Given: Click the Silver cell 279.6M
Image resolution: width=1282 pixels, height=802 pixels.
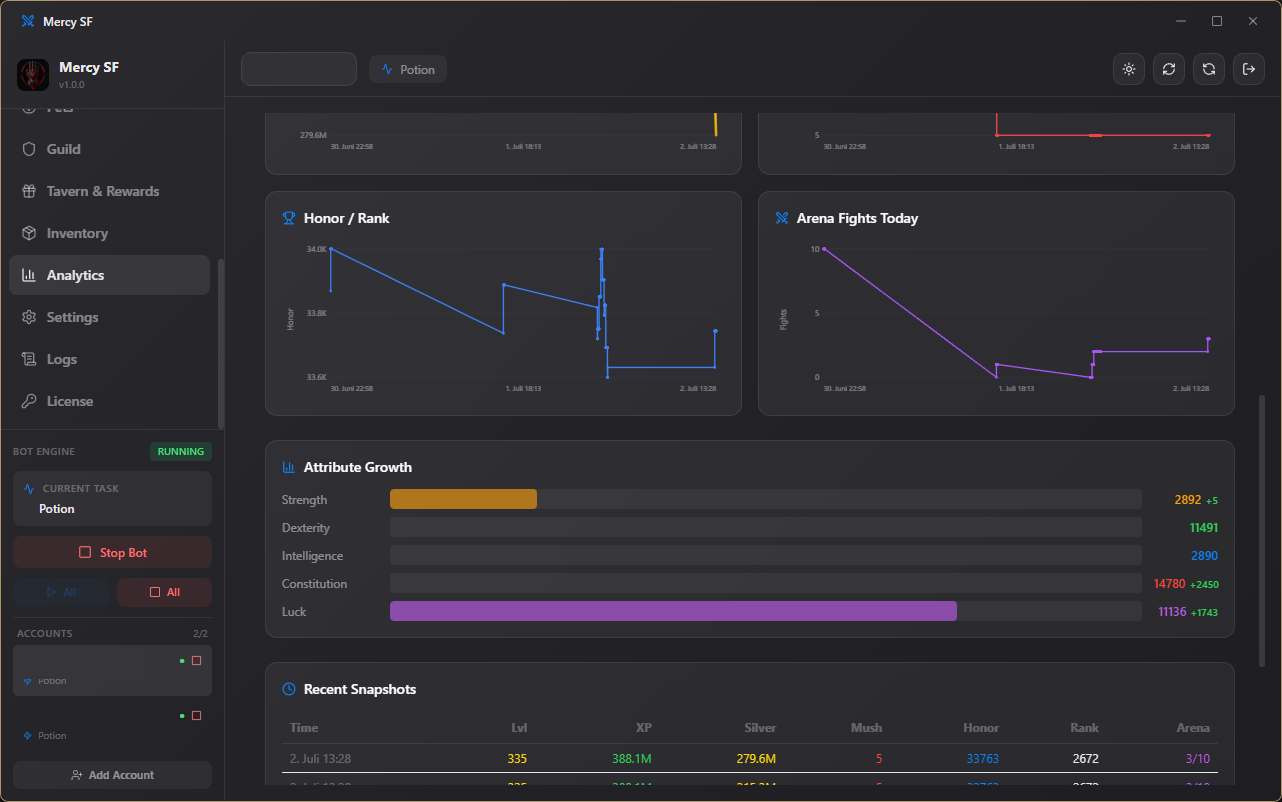Looking at the screenshot, I should 756,759.
